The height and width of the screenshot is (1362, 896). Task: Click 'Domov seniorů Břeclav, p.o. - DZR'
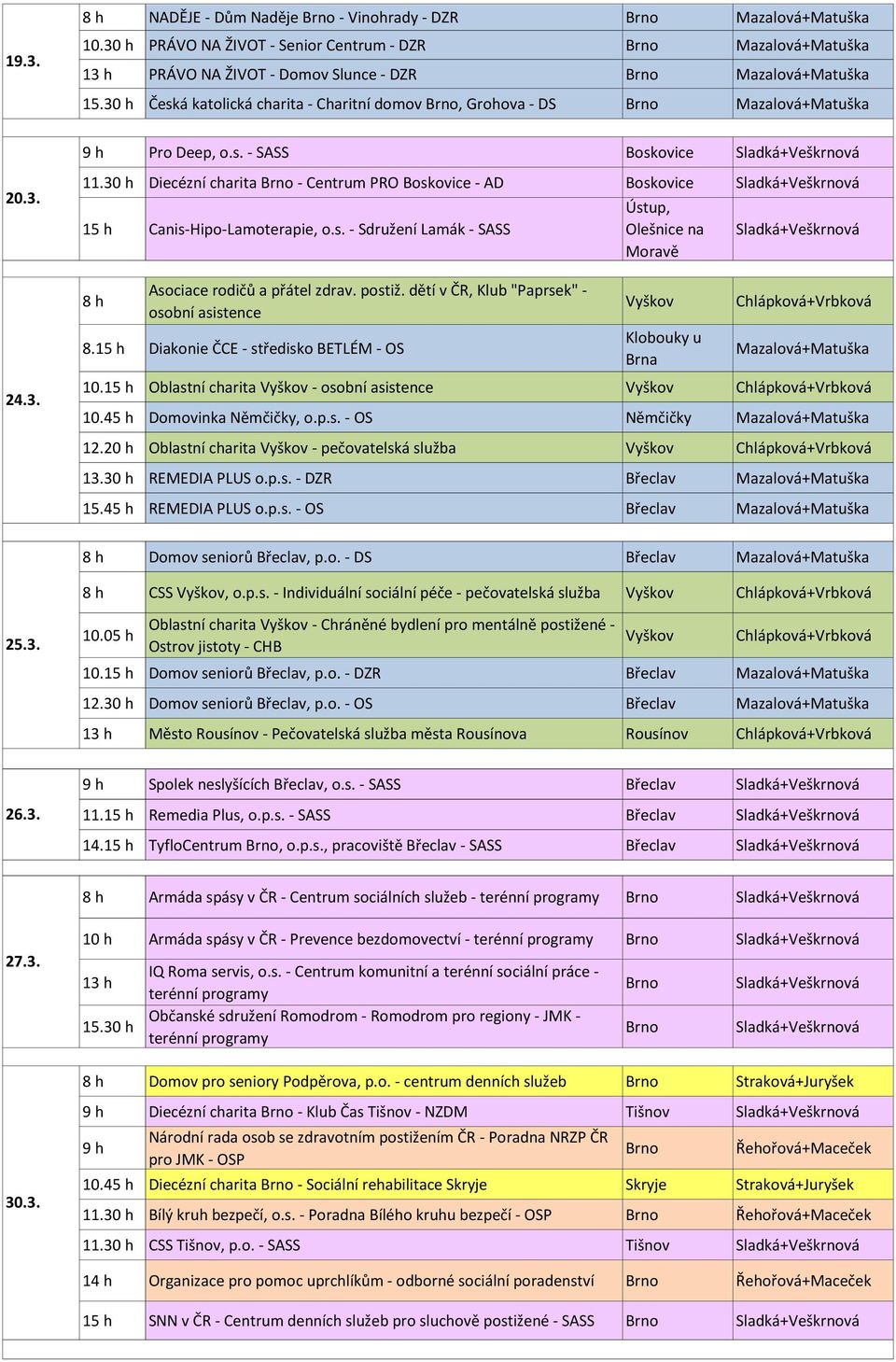click(264, 673)
